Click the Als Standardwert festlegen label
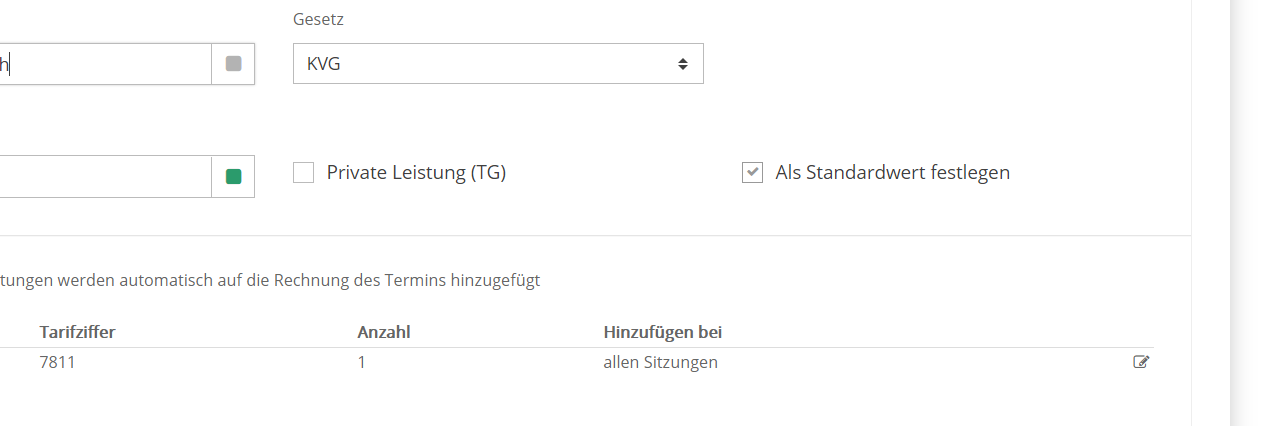 pyautogui.click(x=893, y=173)
